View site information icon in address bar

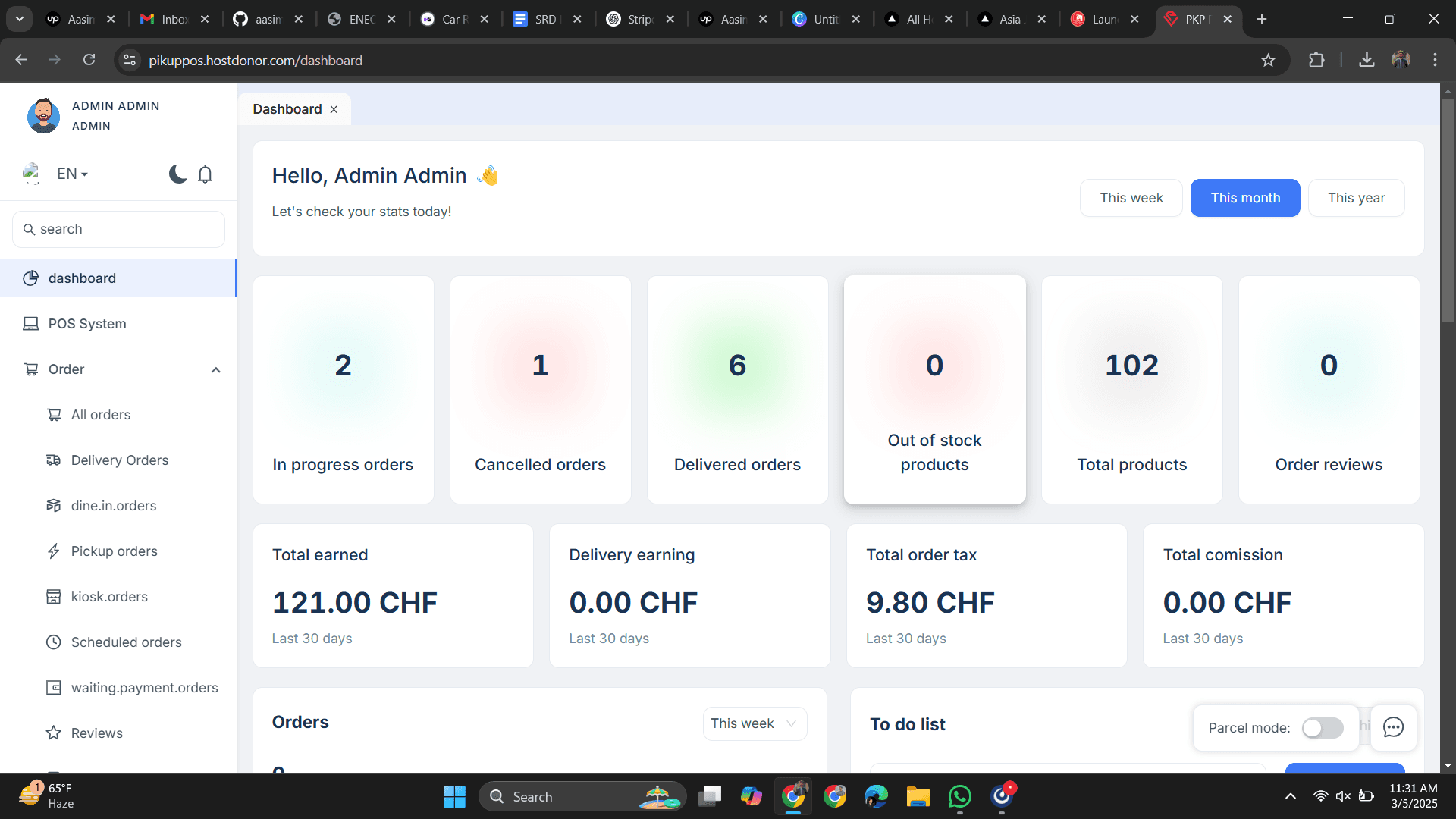pos(130,60)
